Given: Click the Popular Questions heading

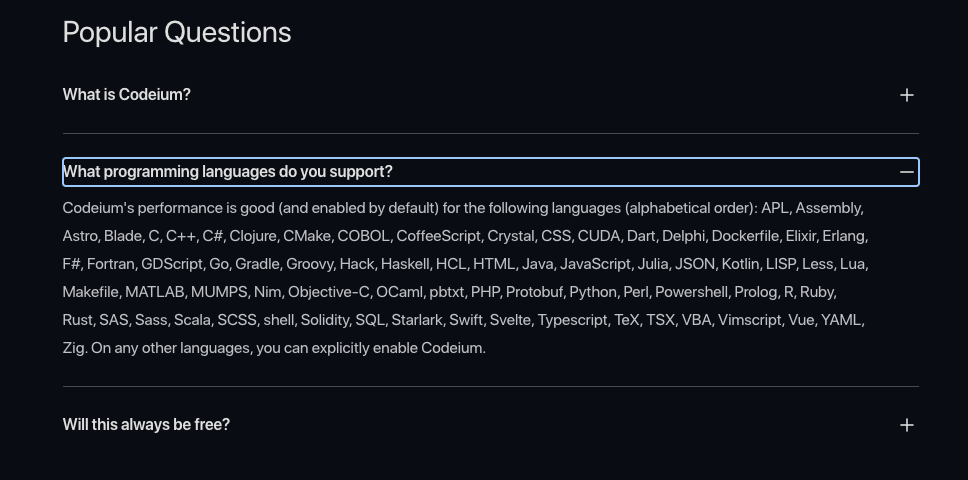Looking at the screenshot, I should coord(177,32).
